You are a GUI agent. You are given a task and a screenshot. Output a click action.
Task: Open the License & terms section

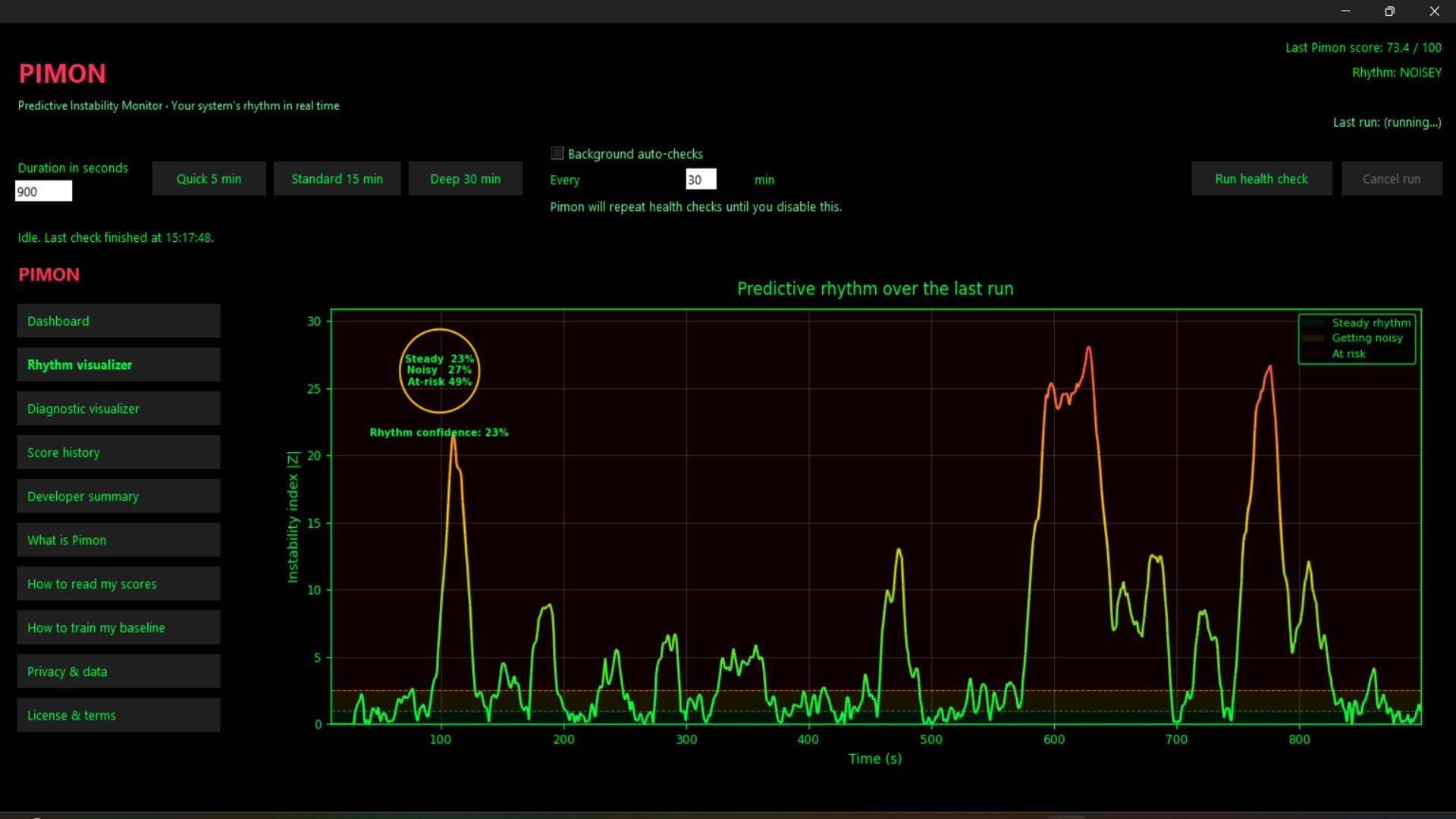tap(118, 714)
